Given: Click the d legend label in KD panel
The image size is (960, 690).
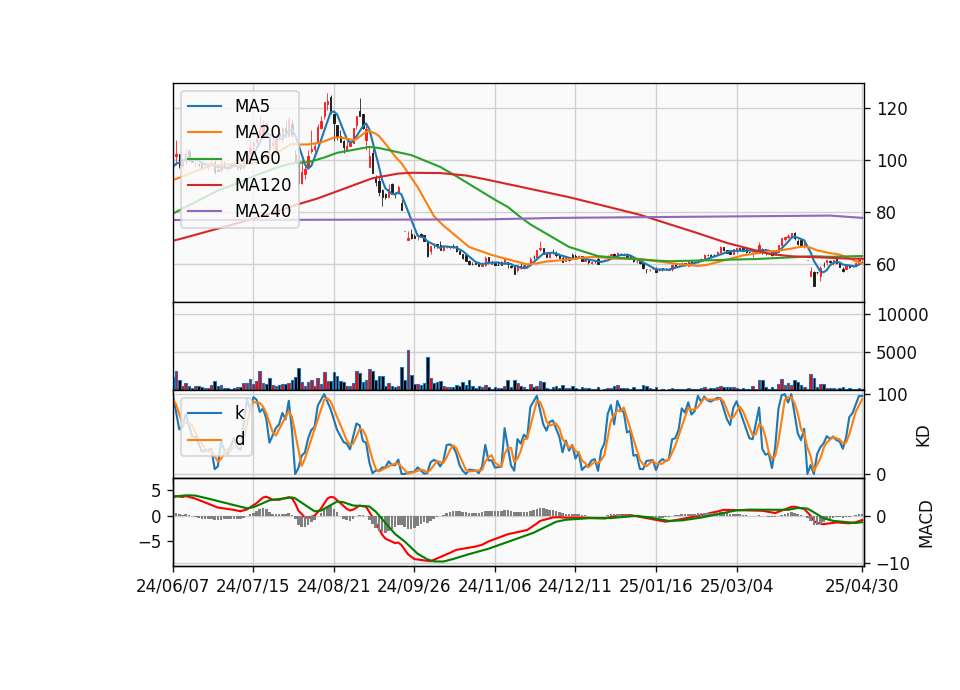Looking at the screenshot, I should pos(239,439).
